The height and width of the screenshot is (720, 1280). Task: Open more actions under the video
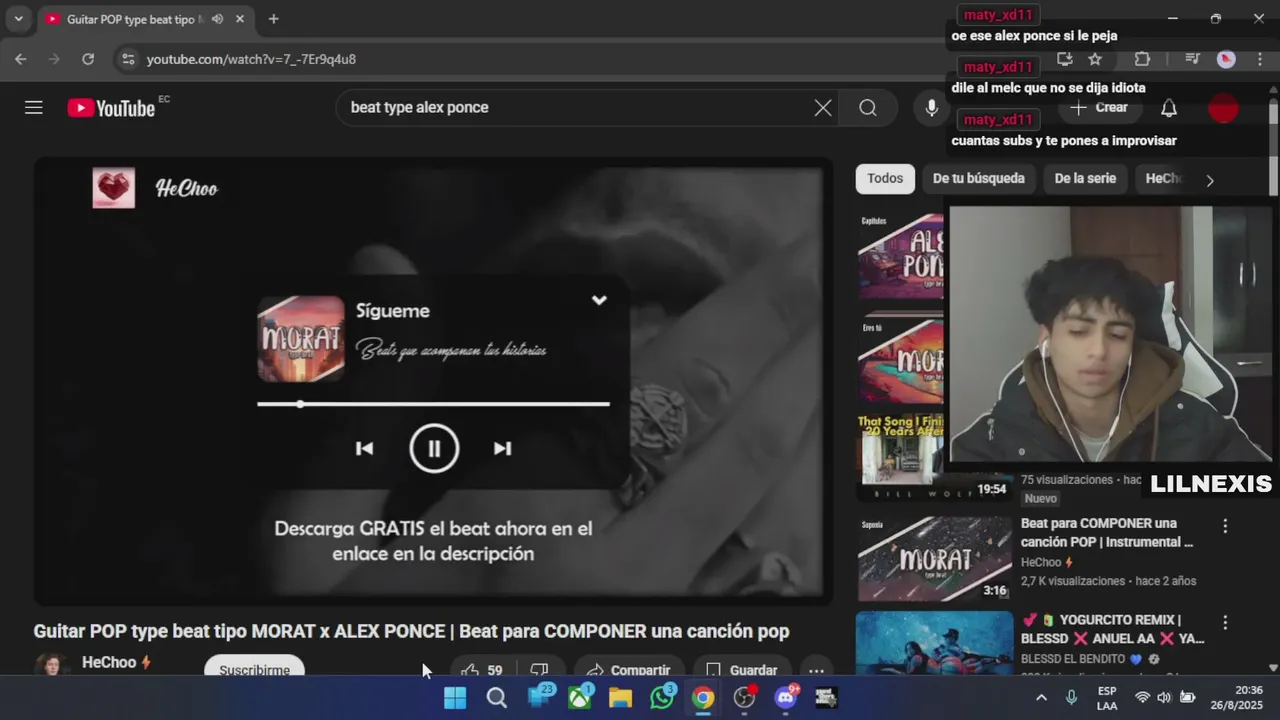coord(816,670)
